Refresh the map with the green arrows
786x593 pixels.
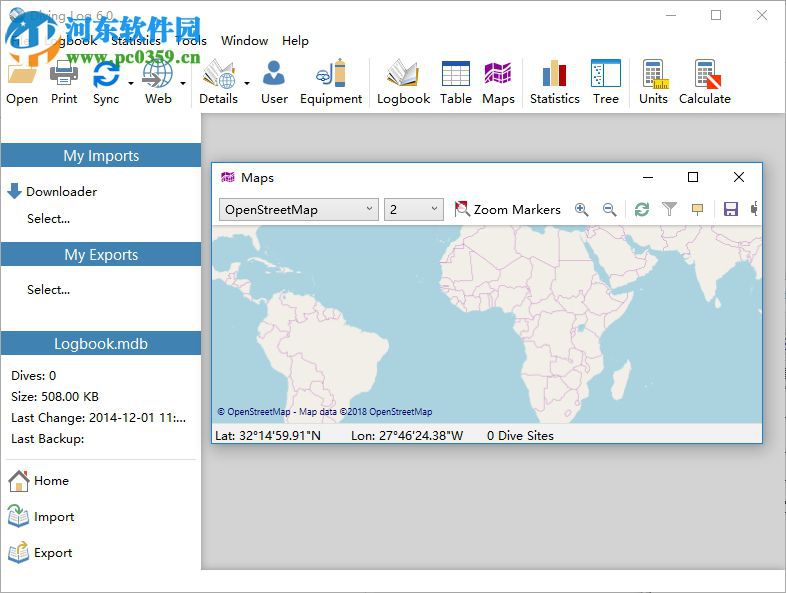point(642,209)
